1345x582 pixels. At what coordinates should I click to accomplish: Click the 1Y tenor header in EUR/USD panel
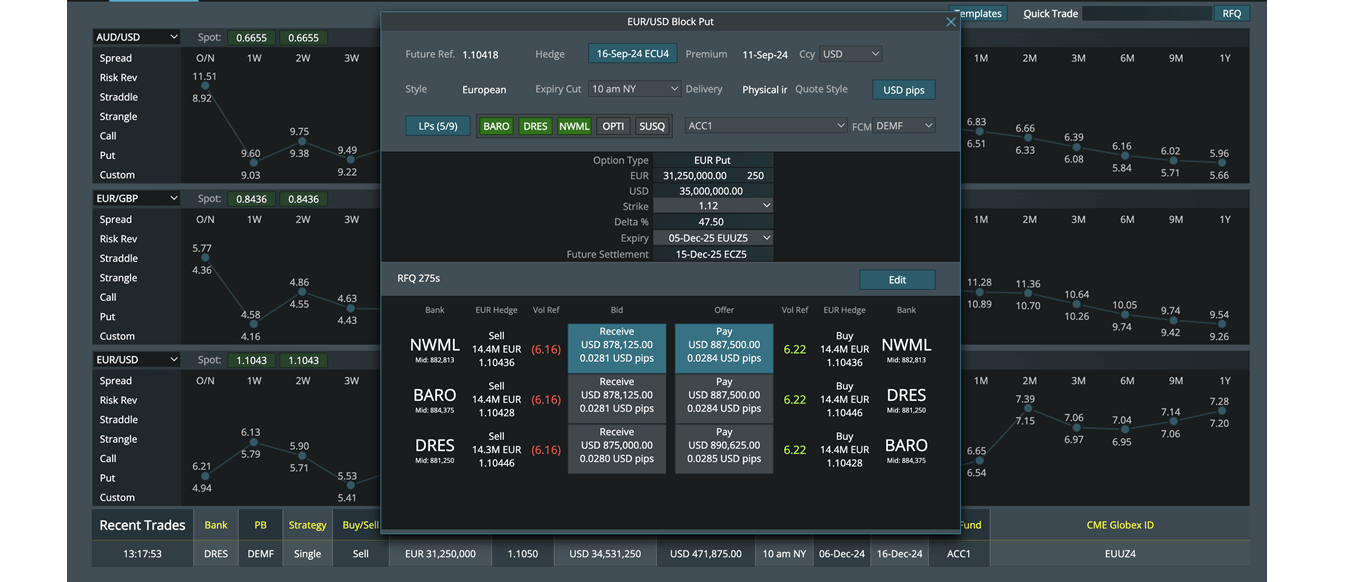click(x=1225, y=380)
